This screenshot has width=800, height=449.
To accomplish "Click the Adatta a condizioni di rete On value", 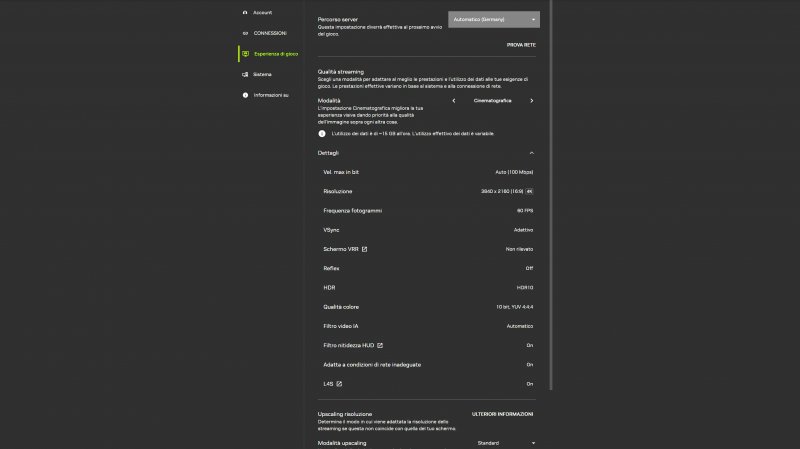I will (529, 364).
